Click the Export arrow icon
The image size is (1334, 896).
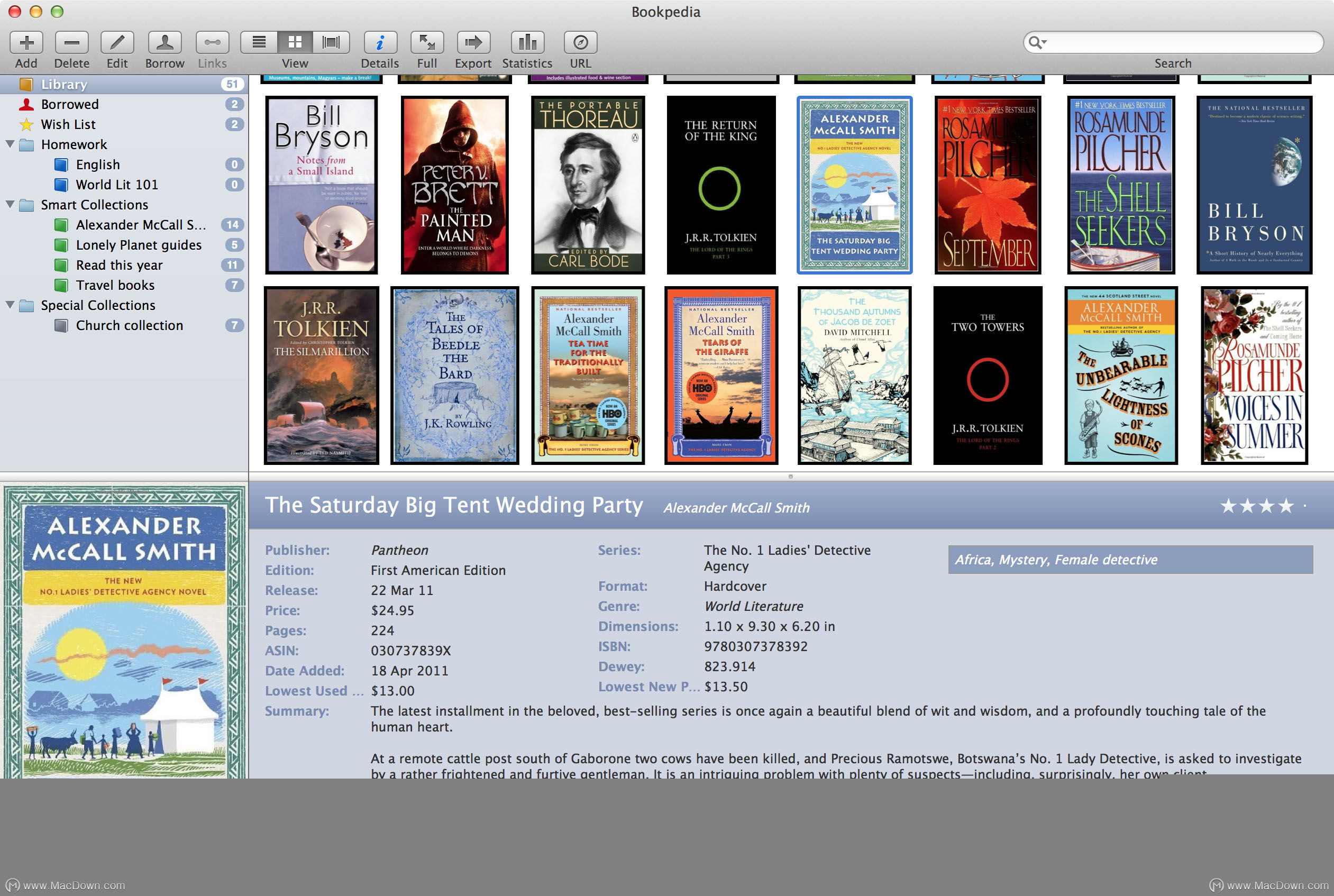pyautogui.click(x=473, y=42)
